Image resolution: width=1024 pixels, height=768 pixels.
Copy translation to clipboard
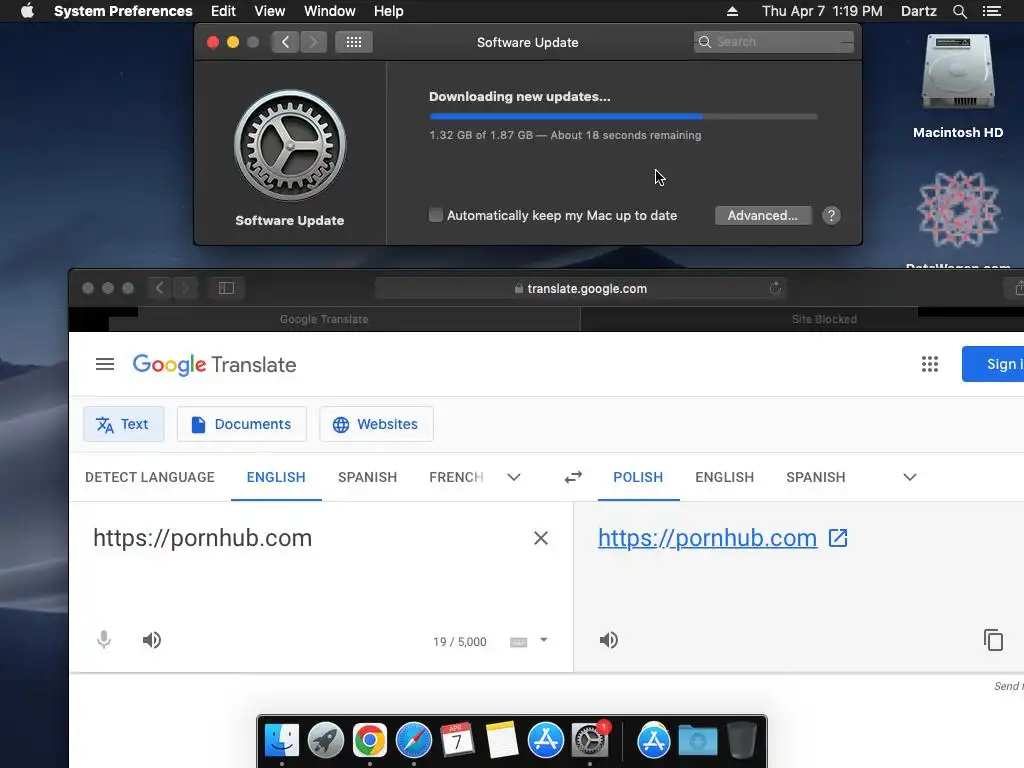tap(993, 640)
